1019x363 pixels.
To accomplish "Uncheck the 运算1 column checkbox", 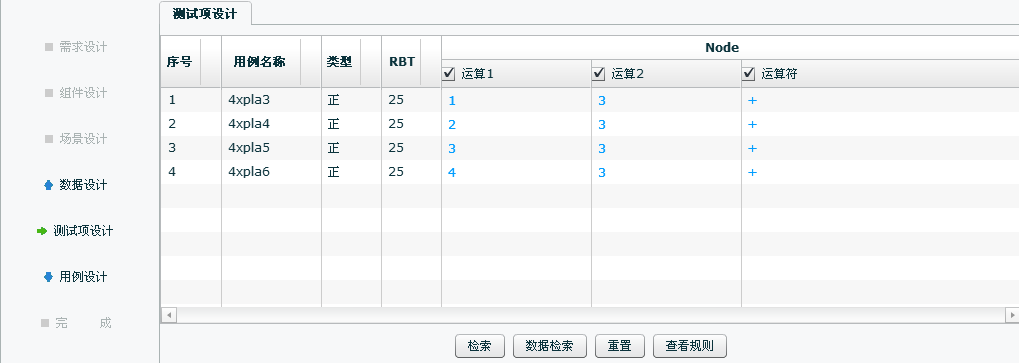I will click(448, 73).
